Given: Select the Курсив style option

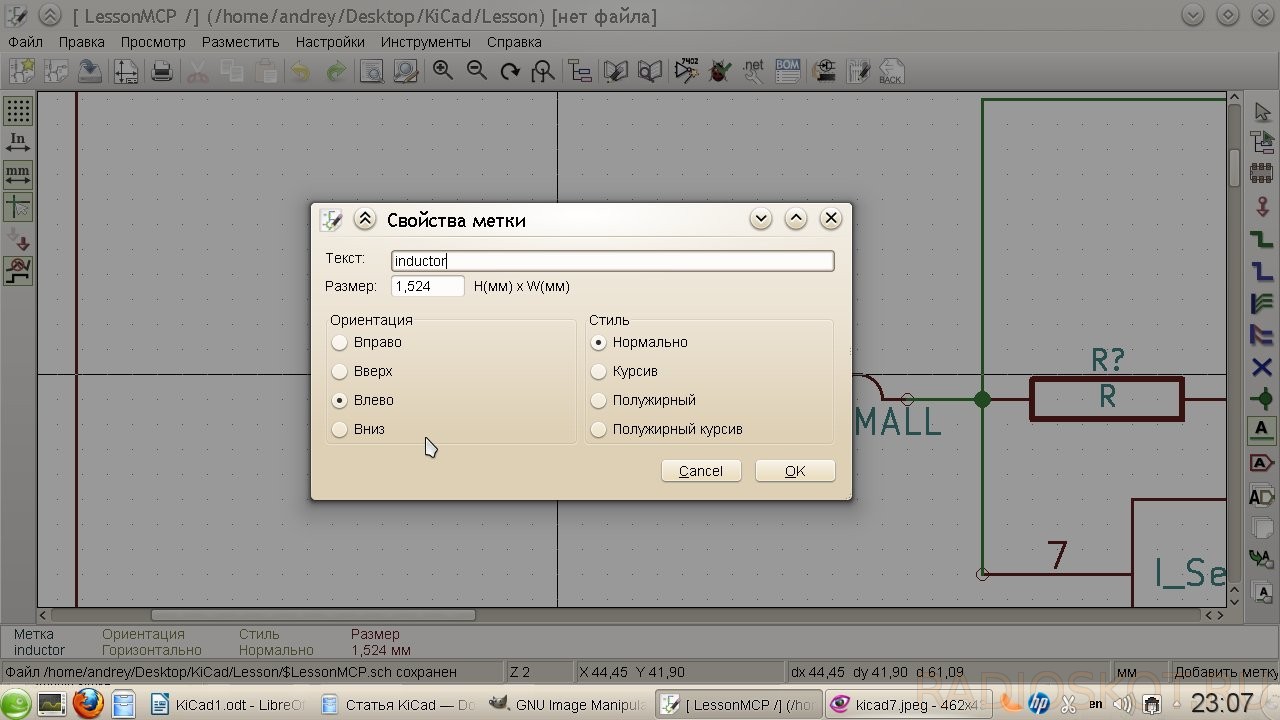Looking at the screenshot, I should (599, 372).
